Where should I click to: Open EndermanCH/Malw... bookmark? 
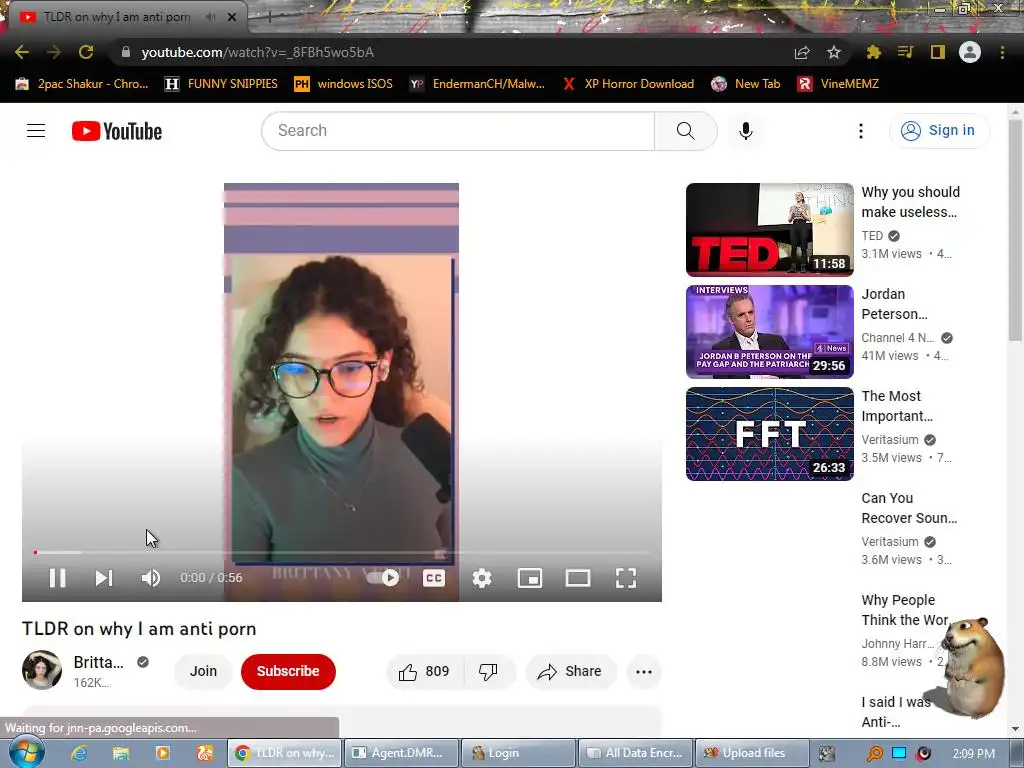477,84
